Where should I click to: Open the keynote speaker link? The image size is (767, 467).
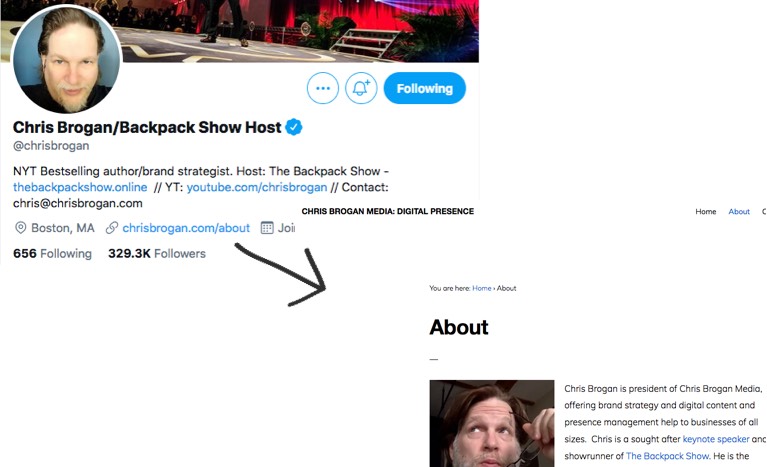point(716,439)
